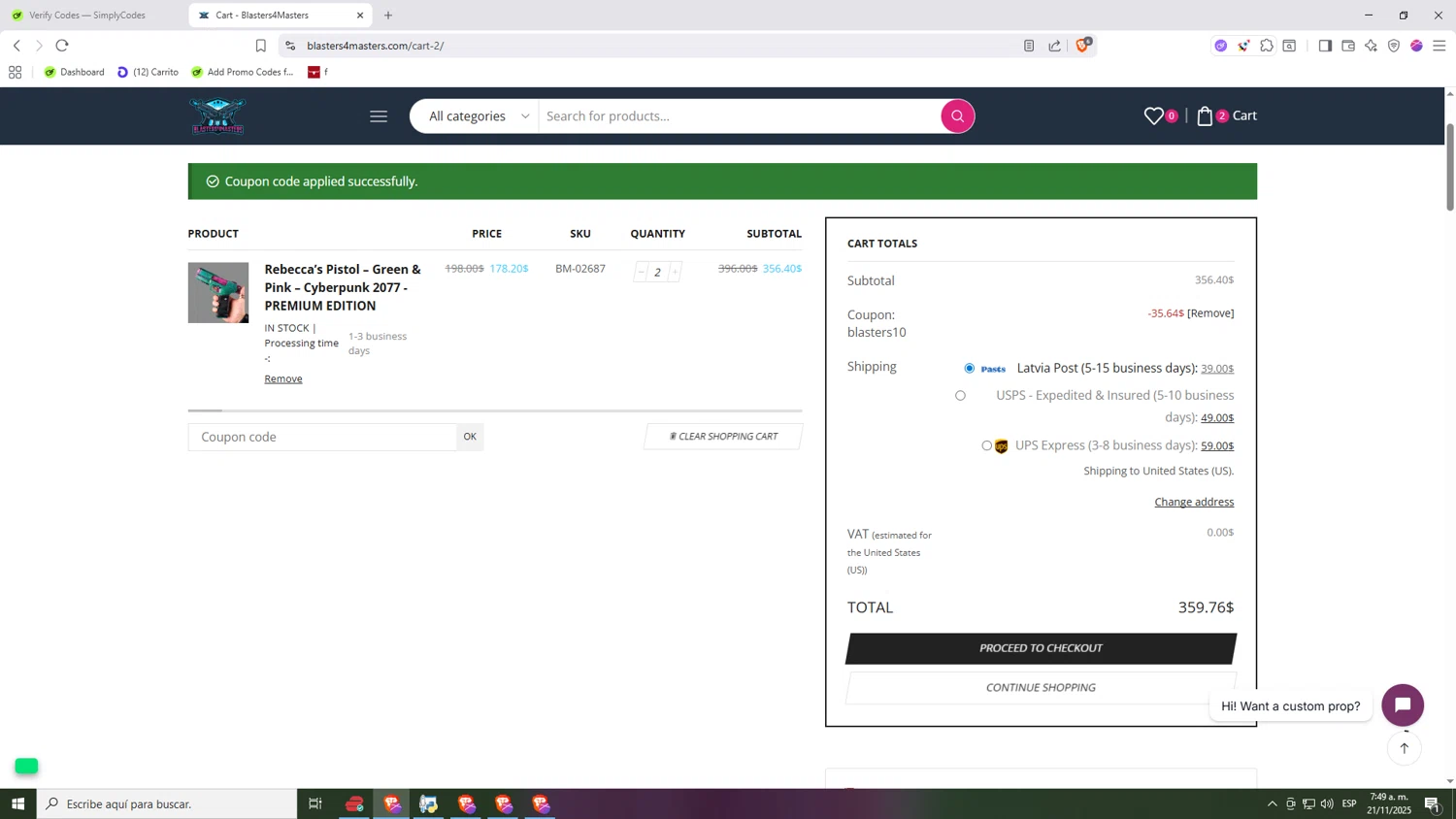Select USPS Expedited & Insured shipping
Screen dimensions: 1456x819
pos(960,396)
